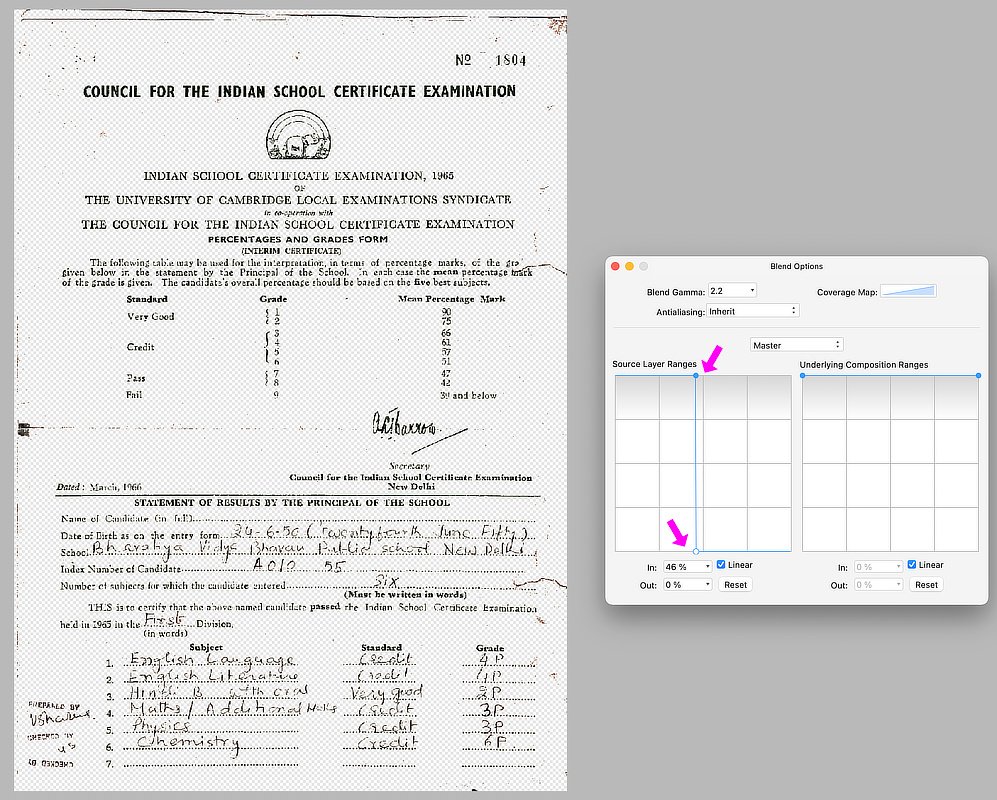Click handwritten 'Physics' subject entry
This screenshot has height=800, width=997.
click(161, 726)
